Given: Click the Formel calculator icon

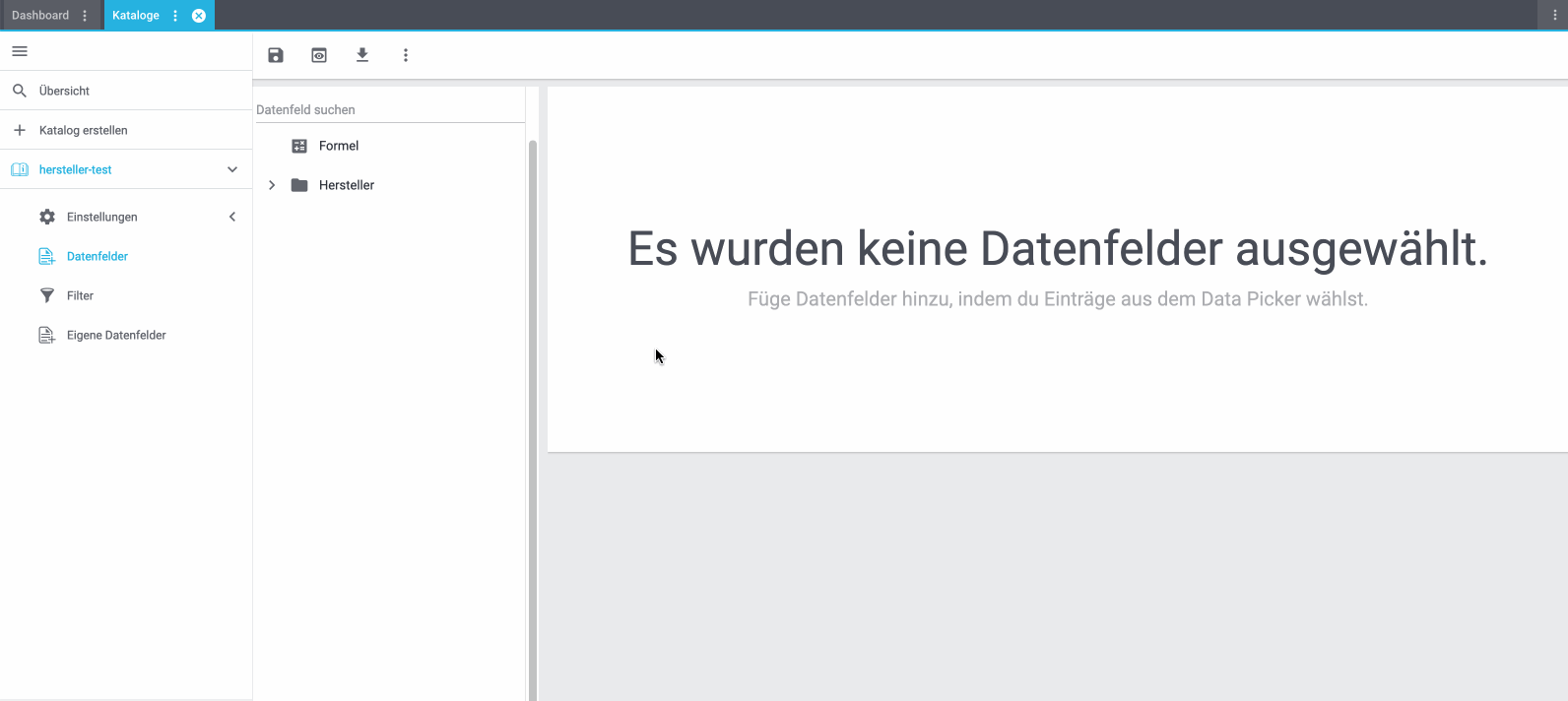Looking at the screenshot, I should pyautogui.click(x=299, y=146).
